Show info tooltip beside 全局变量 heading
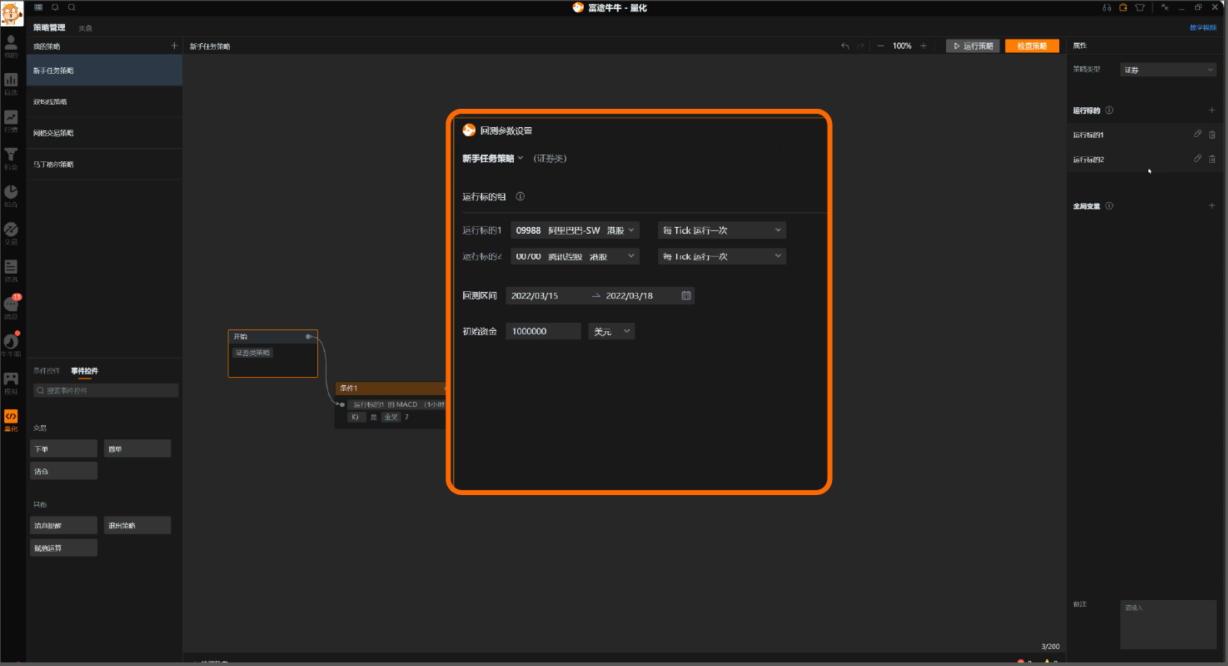This screenshot has width=1228, height=666. point(1109,206)
